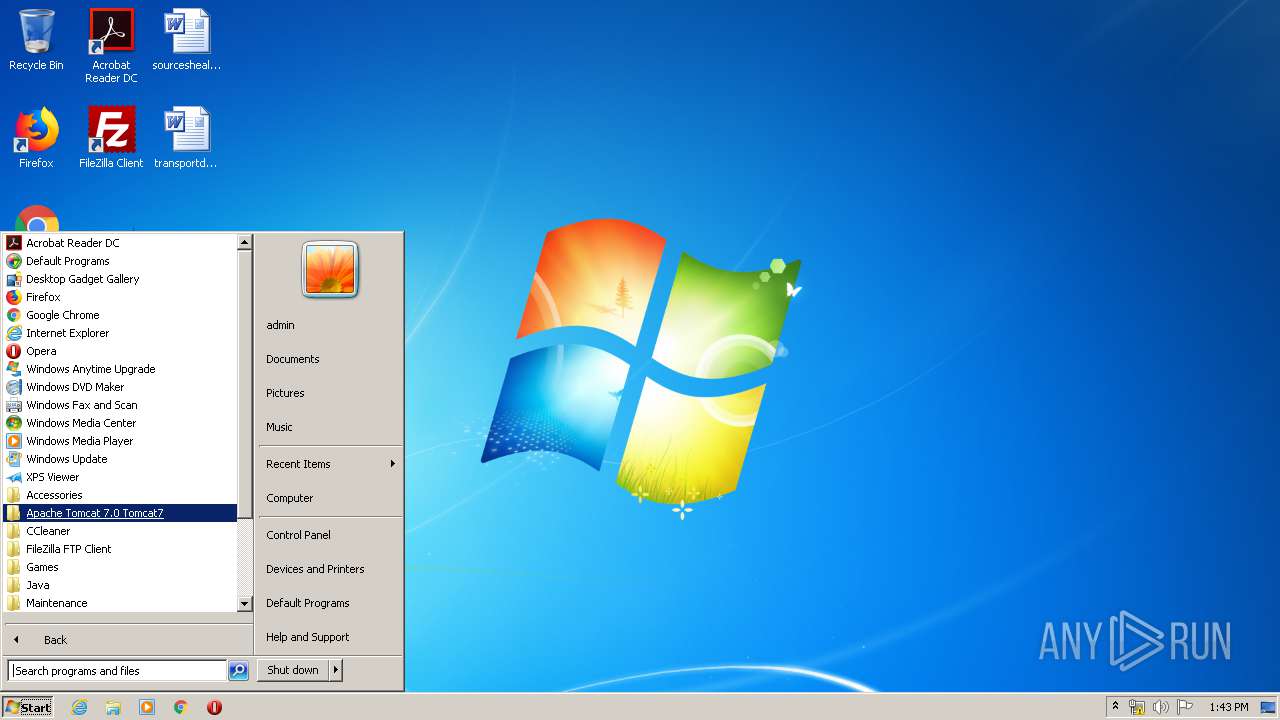Click the Default Programs icon in program list
1280x720 pixels.
tap(14, 261)
